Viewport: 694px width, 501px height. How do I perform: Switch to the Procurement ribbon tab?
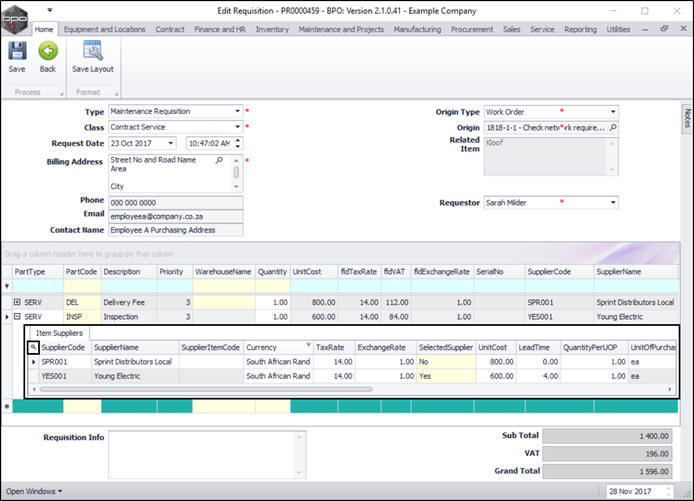(x=472, y=30)
